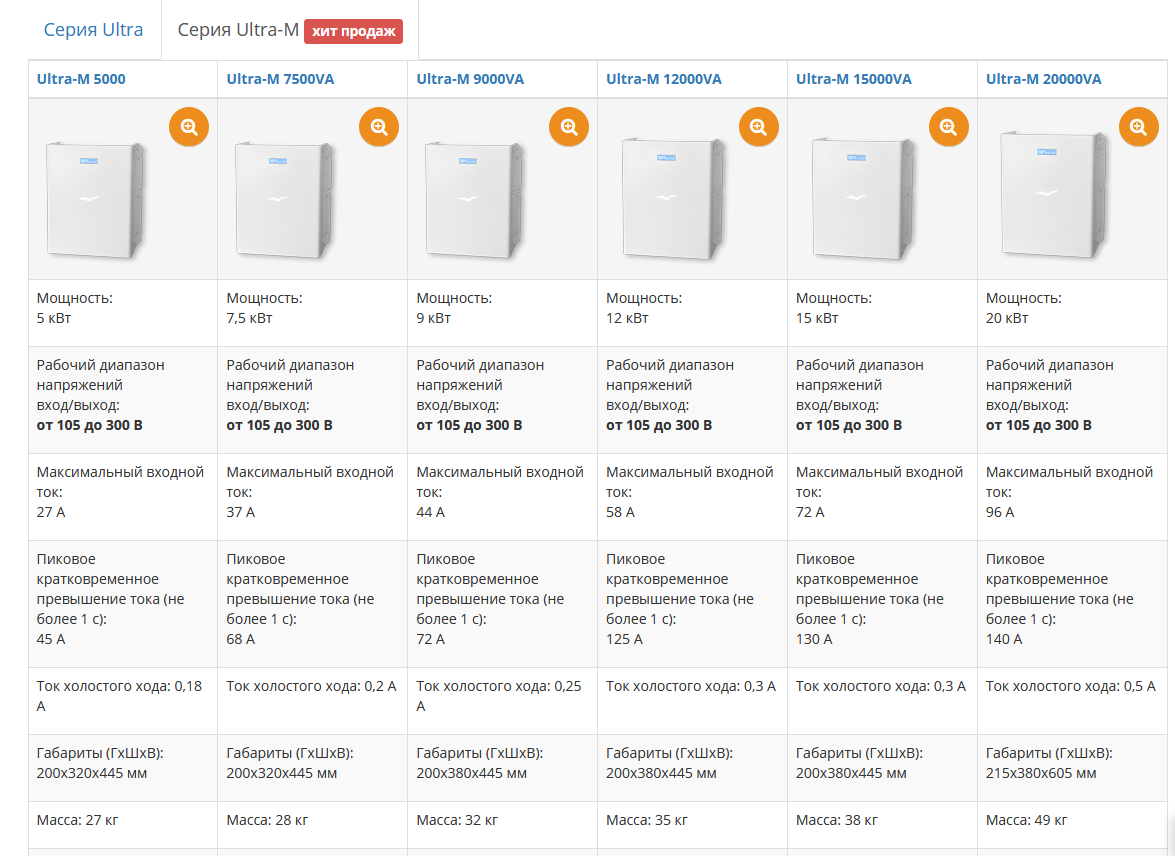Select the '68 А' peak current value
This screenshot has width=1175, height=856.
click(x=241, y=639)
